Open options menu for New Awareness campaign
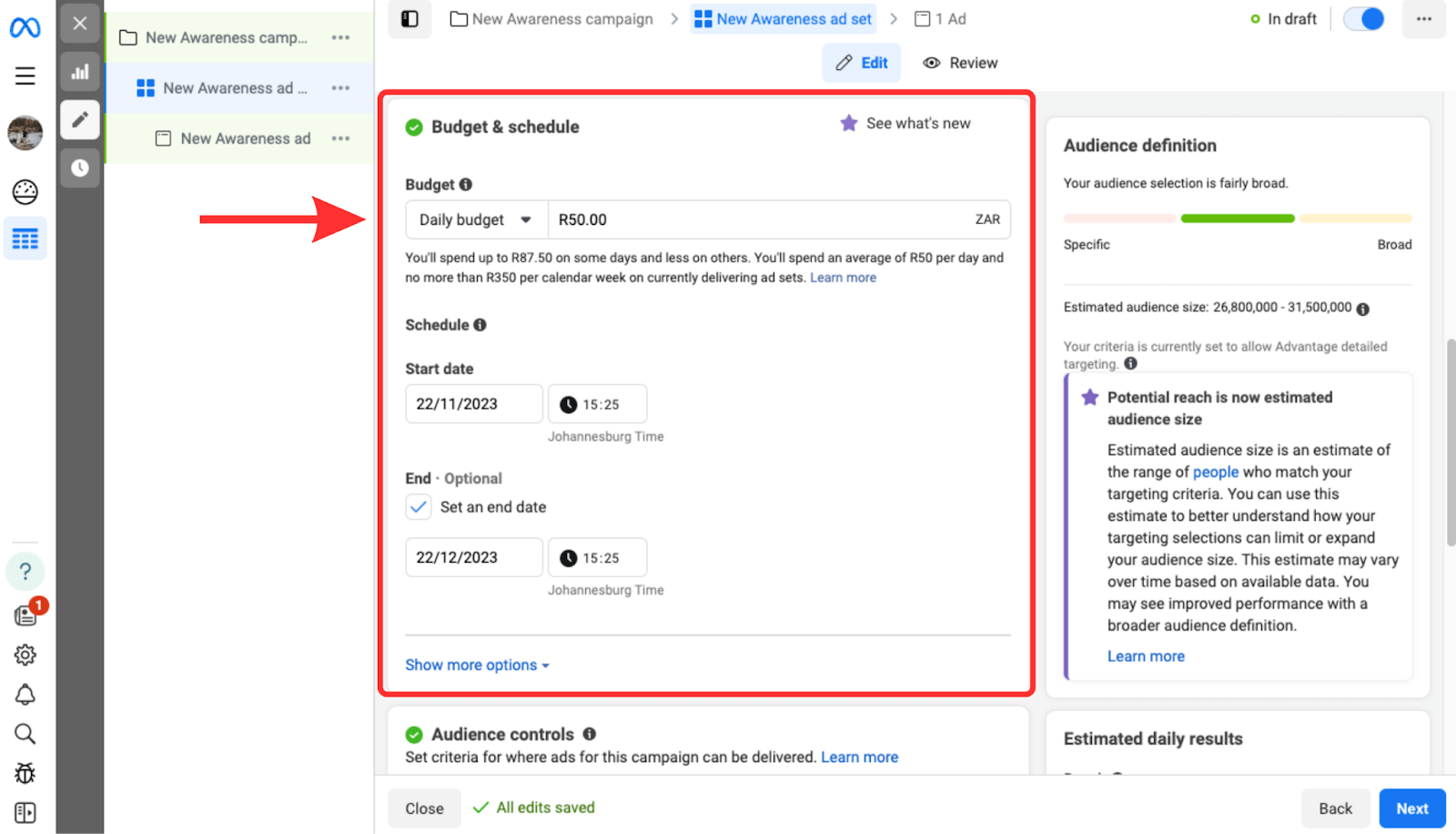Image resolution: width=1456 pixels, height=834 pixels. pos(340,37)
